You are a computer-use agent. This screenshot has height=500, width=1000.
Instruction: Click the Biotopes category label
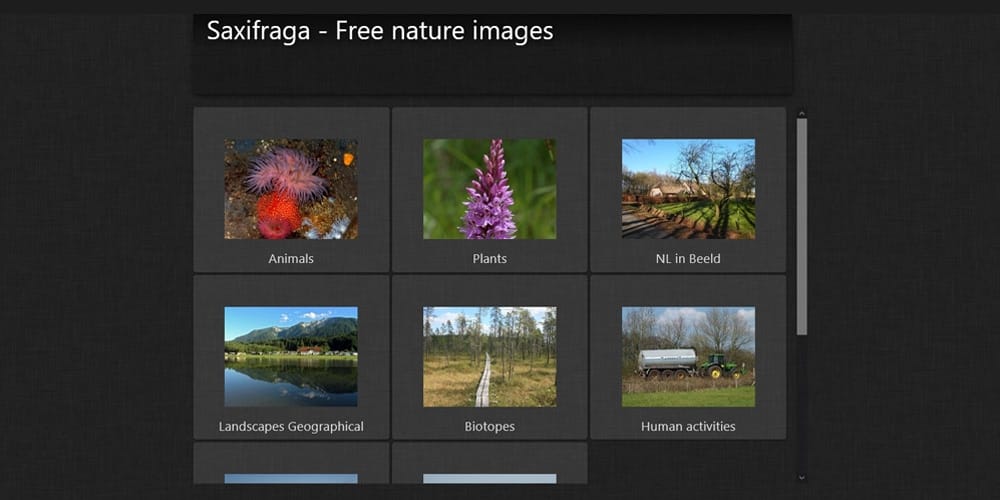point(490,427)
